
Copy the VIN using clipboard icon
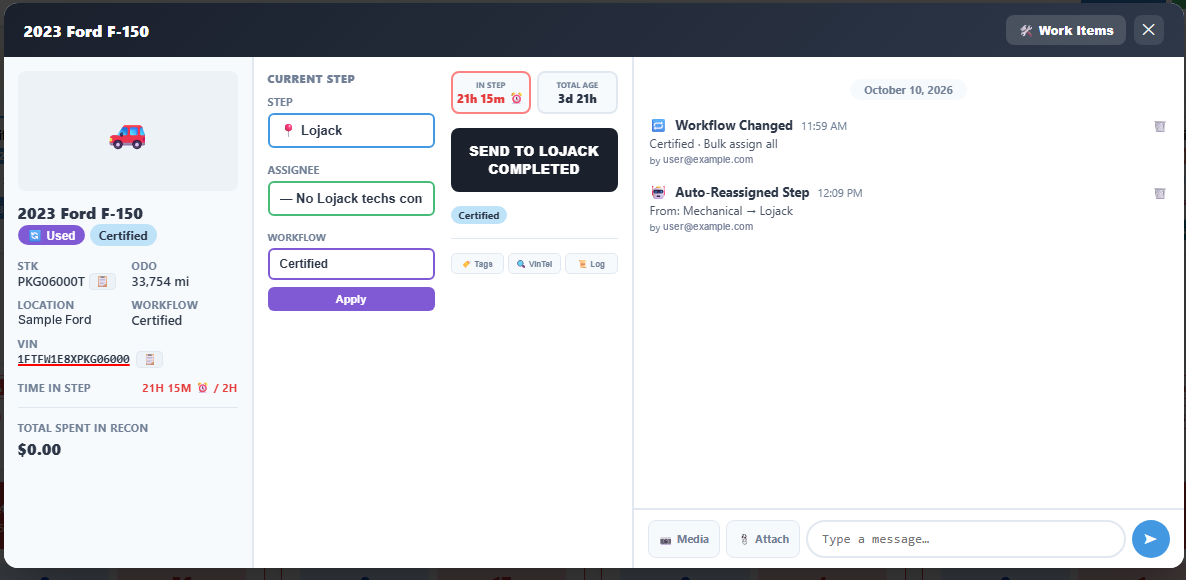click(149, 359)
